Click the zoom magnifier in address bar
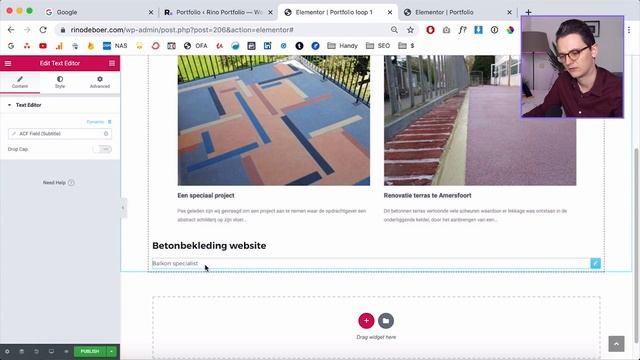Viewport: 640px width, 360px height. point(394,30)
